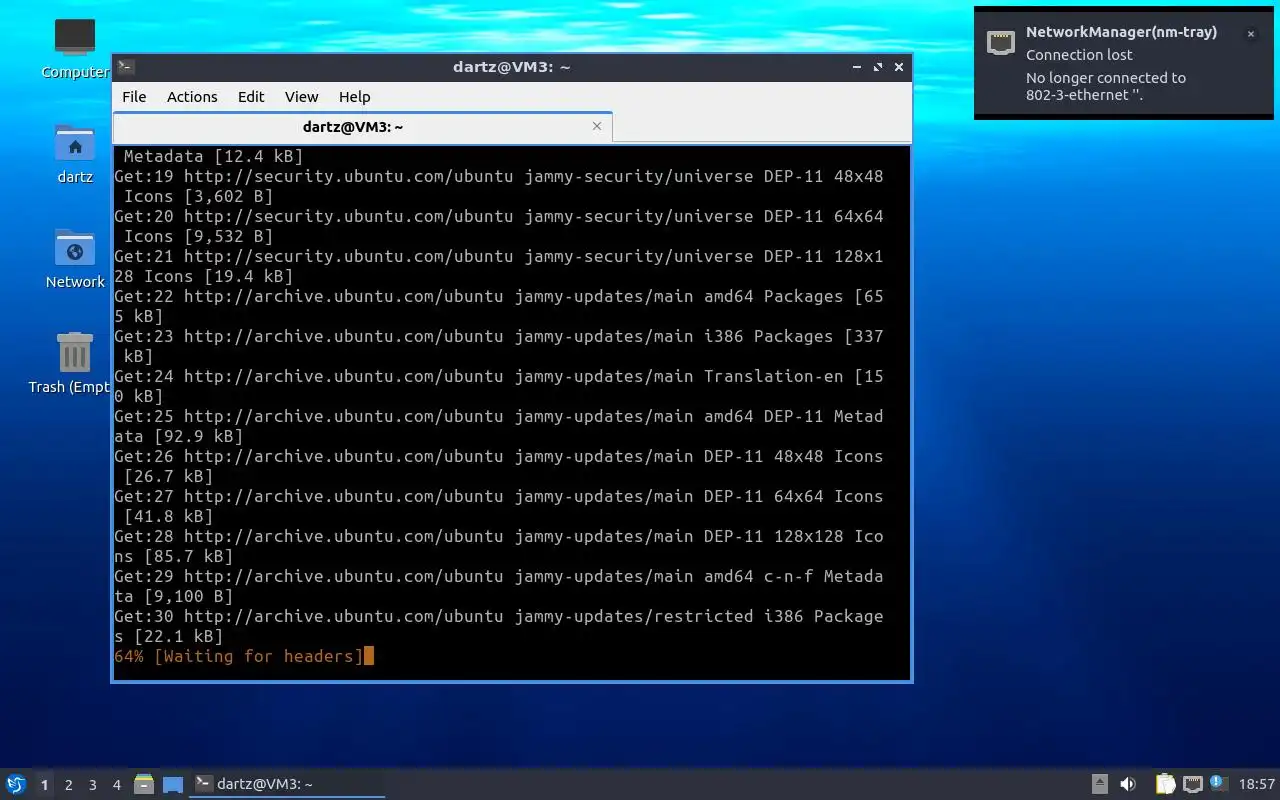Dismiss the NetworkManager Connection lost notification

click(x=1250, y=34)
